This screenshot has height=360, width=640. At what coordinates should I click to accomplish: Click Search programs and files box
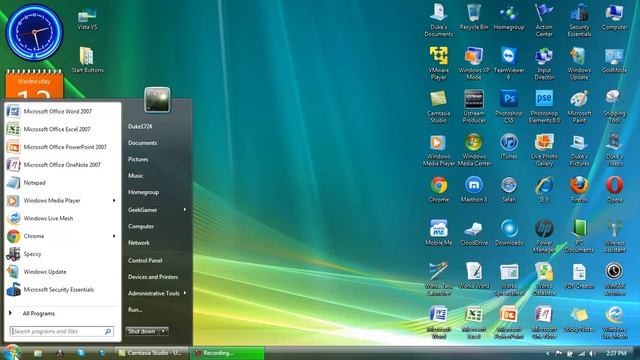(x=62, y=331)
